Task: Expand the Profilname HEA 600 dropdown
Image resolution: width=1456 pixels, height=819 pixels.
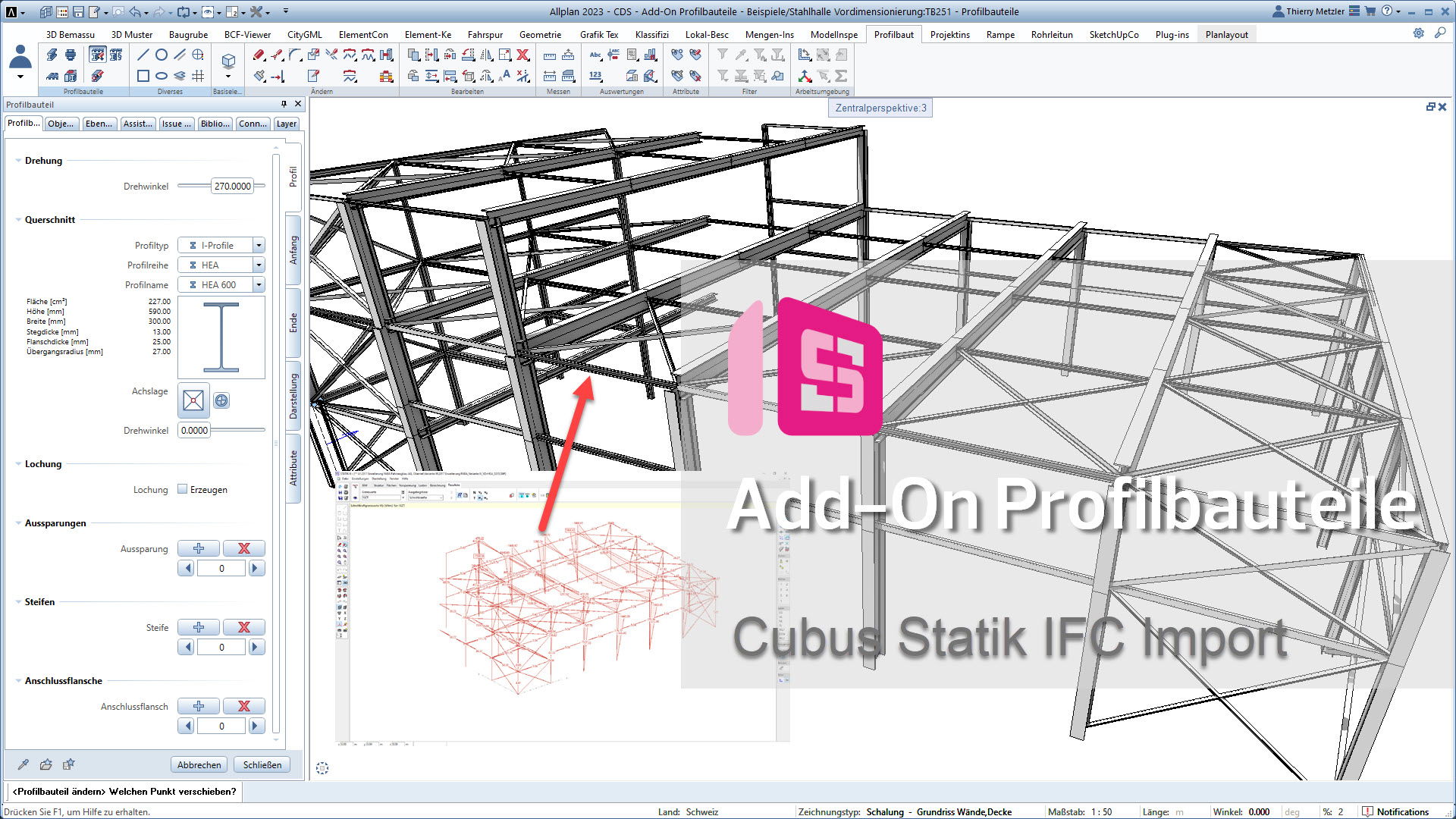Action: [259, 284]
